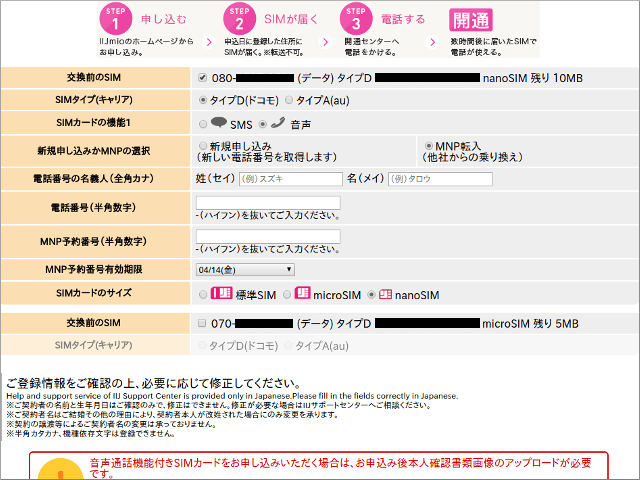Click the 電話番号の名義人(全角カナ) label

(93, 178)
